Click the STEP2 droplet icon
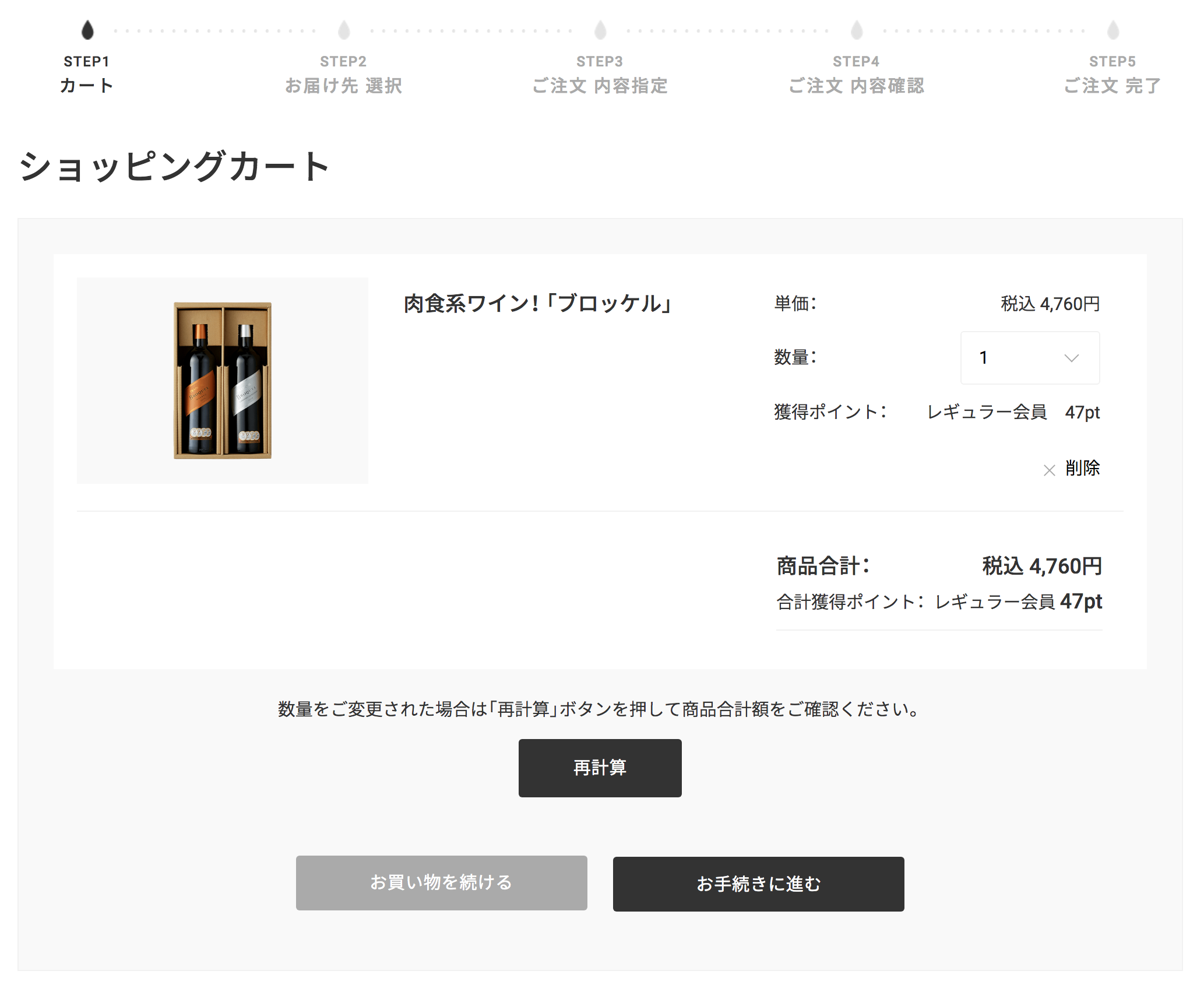1204x992 pixels. pos(344,30)
